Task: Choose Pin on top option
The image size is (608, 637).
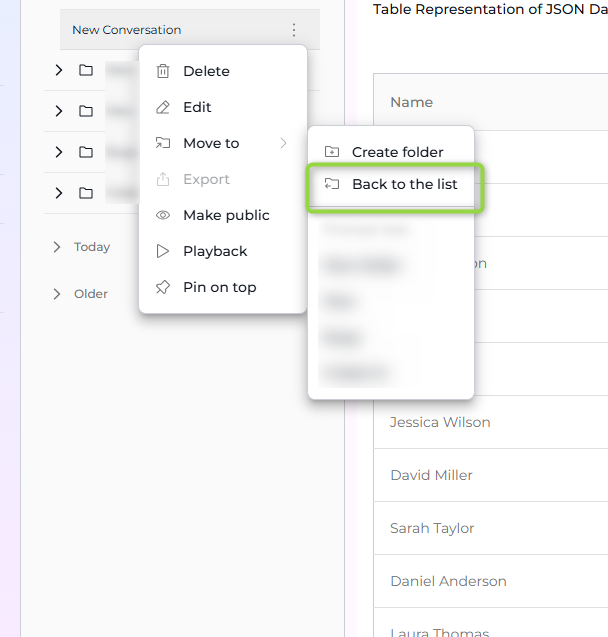Action: 223,287
